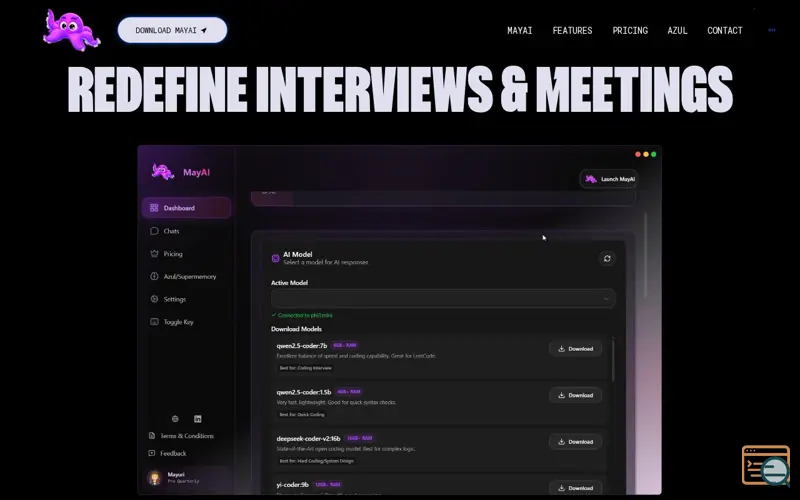Click the Download MayAI button
The image size is (800, 500).
172,30
